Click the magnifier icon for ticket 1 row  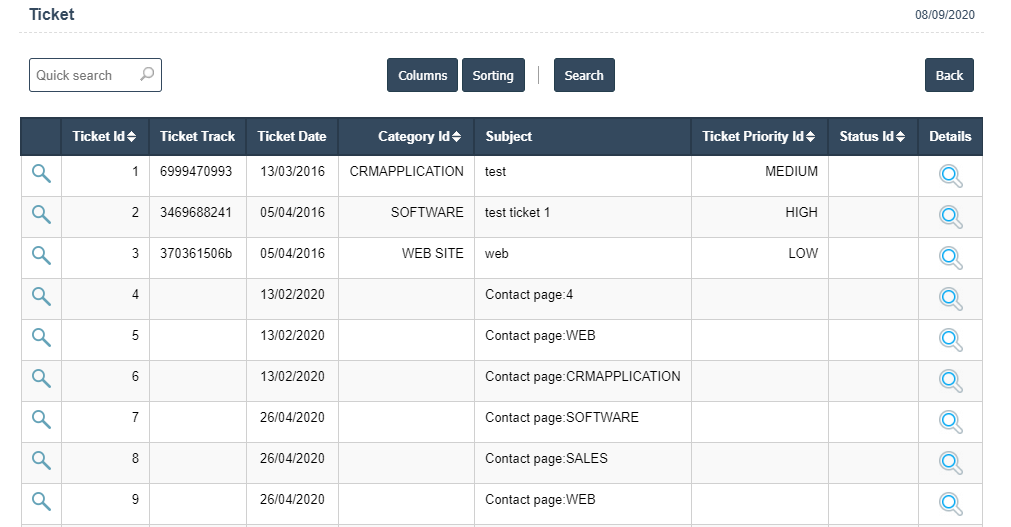(41, 173)
